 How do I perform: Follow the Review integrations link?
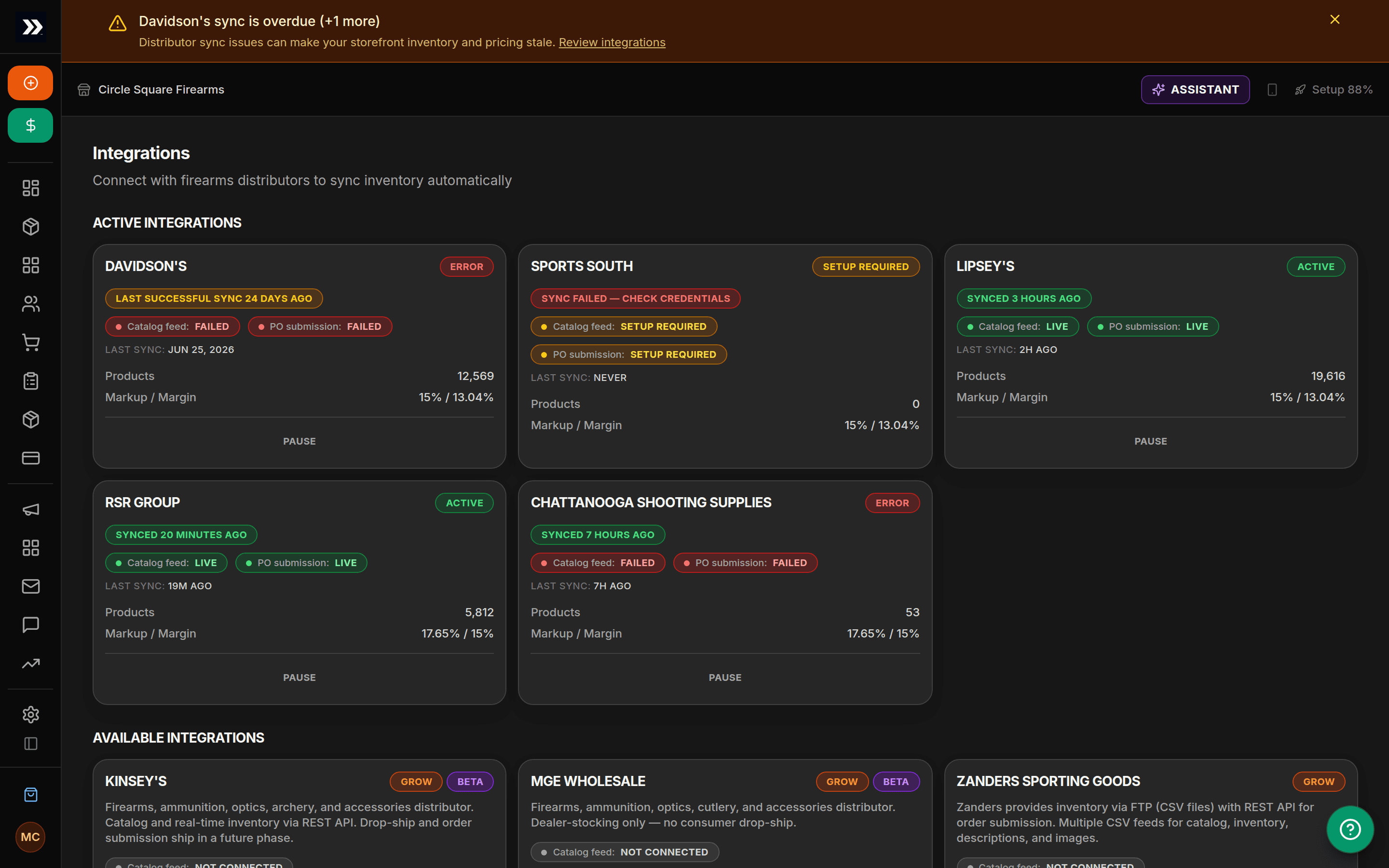pyautogui.click(x=612, y=42)
